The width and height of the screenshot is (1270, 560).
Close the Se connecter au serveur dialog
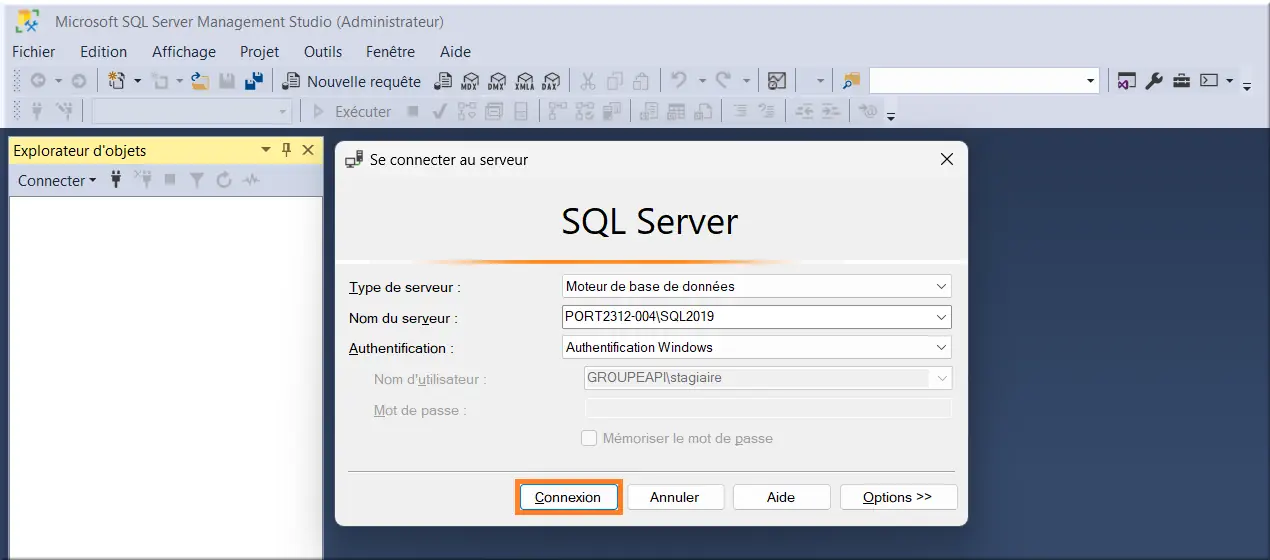(x=947, y=159)
